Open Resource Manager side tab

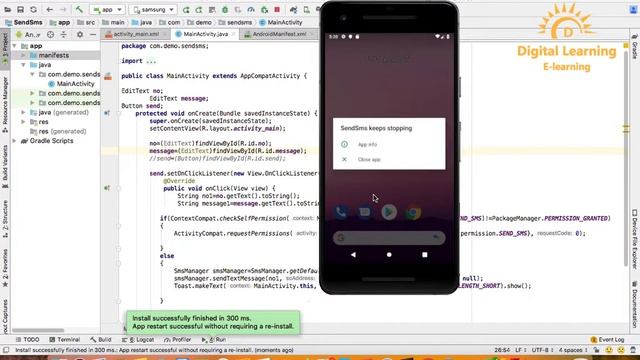point(5,105)
